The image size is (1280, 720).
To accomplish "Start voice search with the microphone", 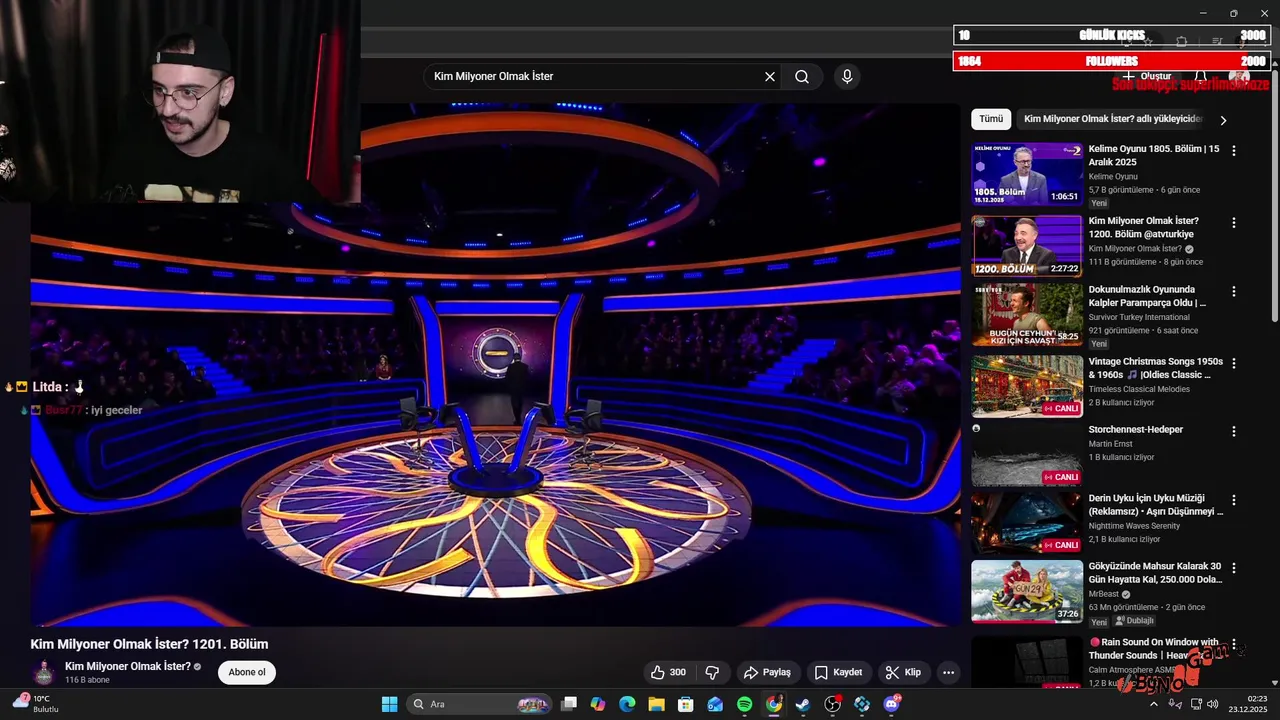I will (847, 76).
